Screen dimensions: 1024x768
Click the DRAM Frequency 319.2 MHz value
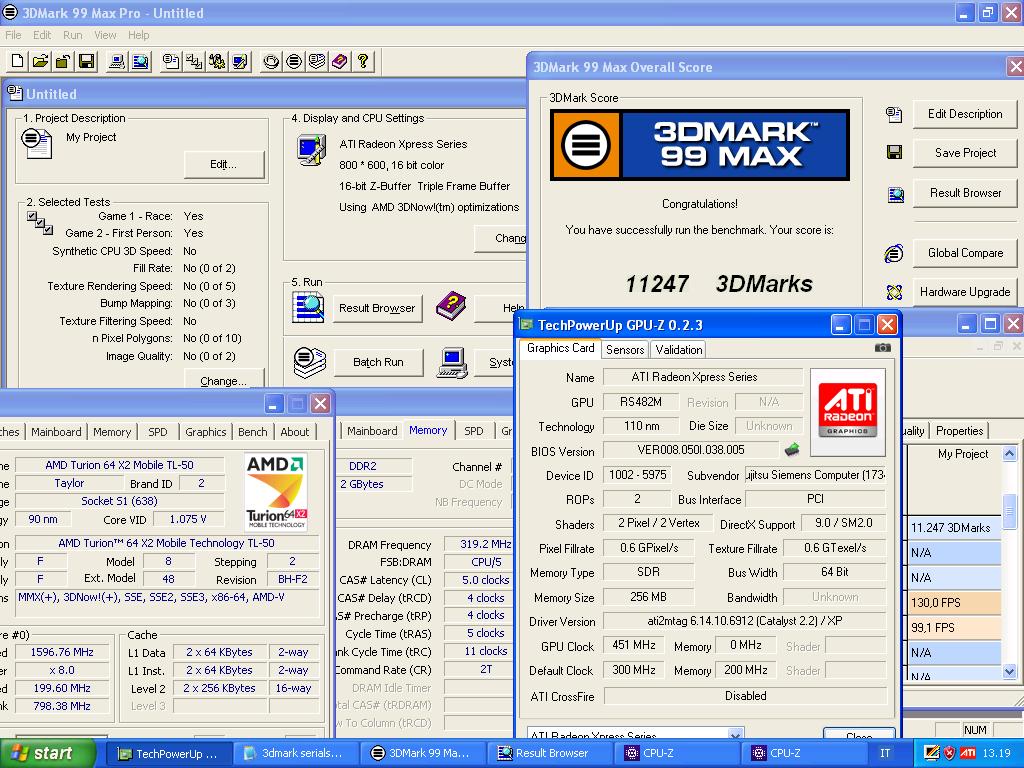point(485,544)
